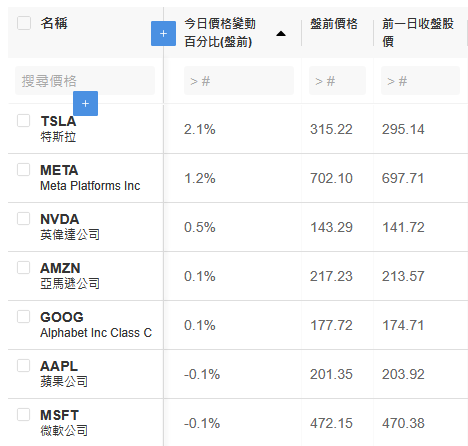Check the MSFT row checkbox

[23, 414]
